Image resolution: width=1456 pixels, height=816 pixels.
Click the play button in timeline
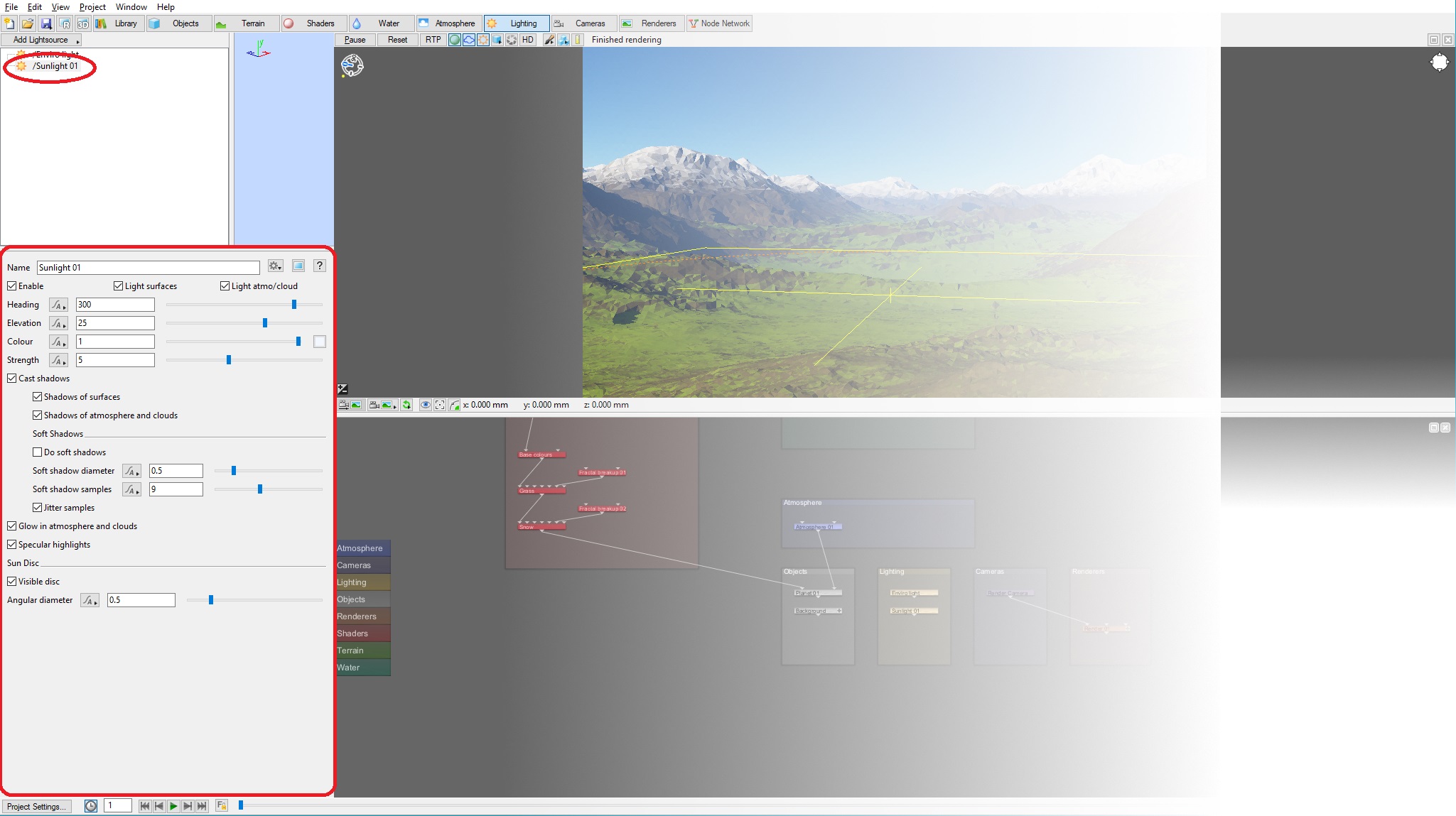pos(173,806)
